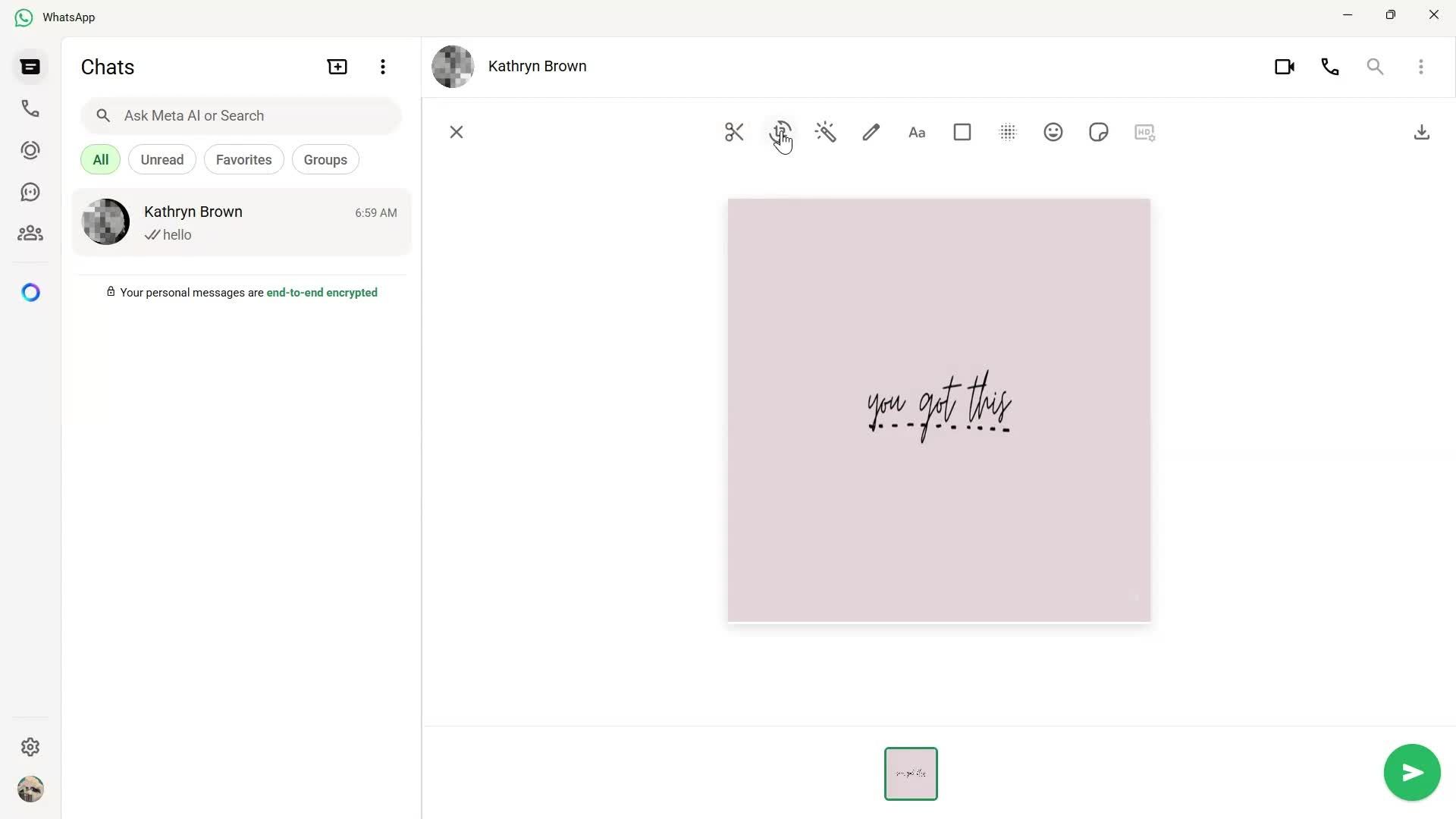
Task: Send the edited image
Action: (x=1411, y=772)
